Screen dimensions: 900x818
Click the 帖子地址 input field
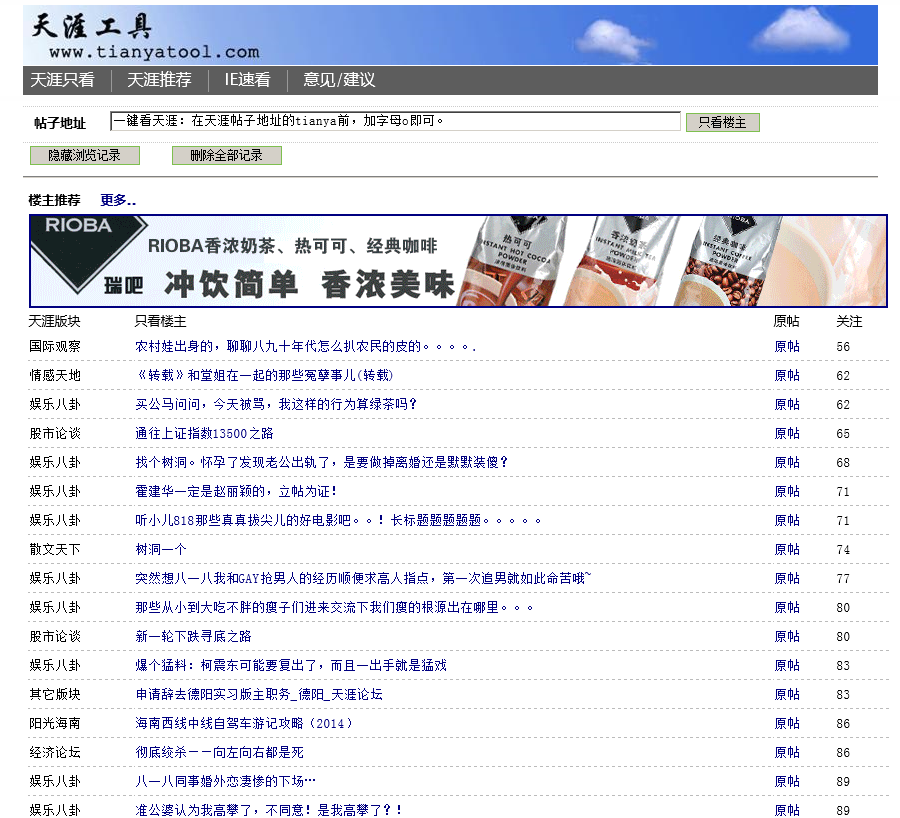(x=395, y=121)
